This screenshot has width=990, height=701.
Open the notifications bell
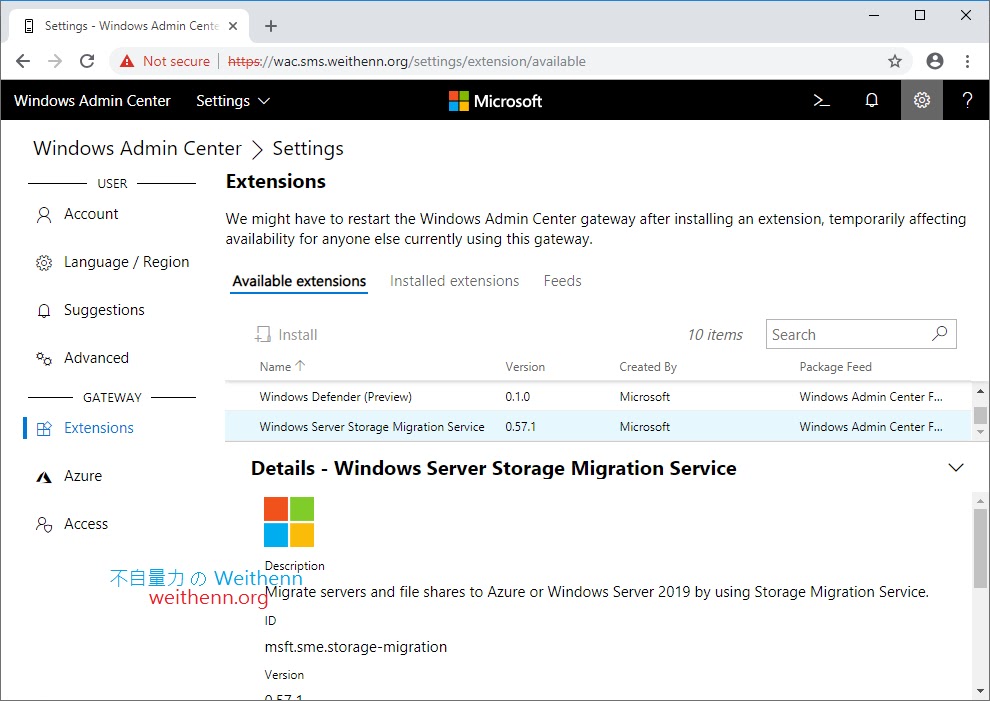[872, 101]
